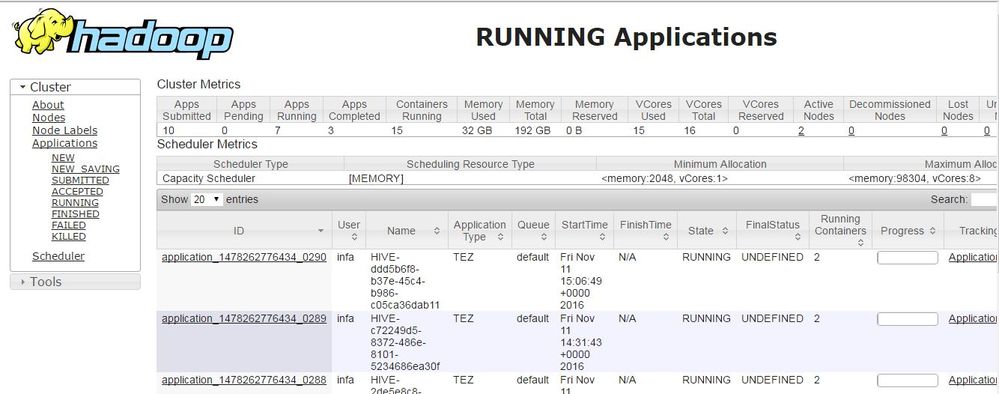Click name HIVE-ddd5b6f8 cell
The width and height of the screenshot is (999, 394).
[405, 281]
